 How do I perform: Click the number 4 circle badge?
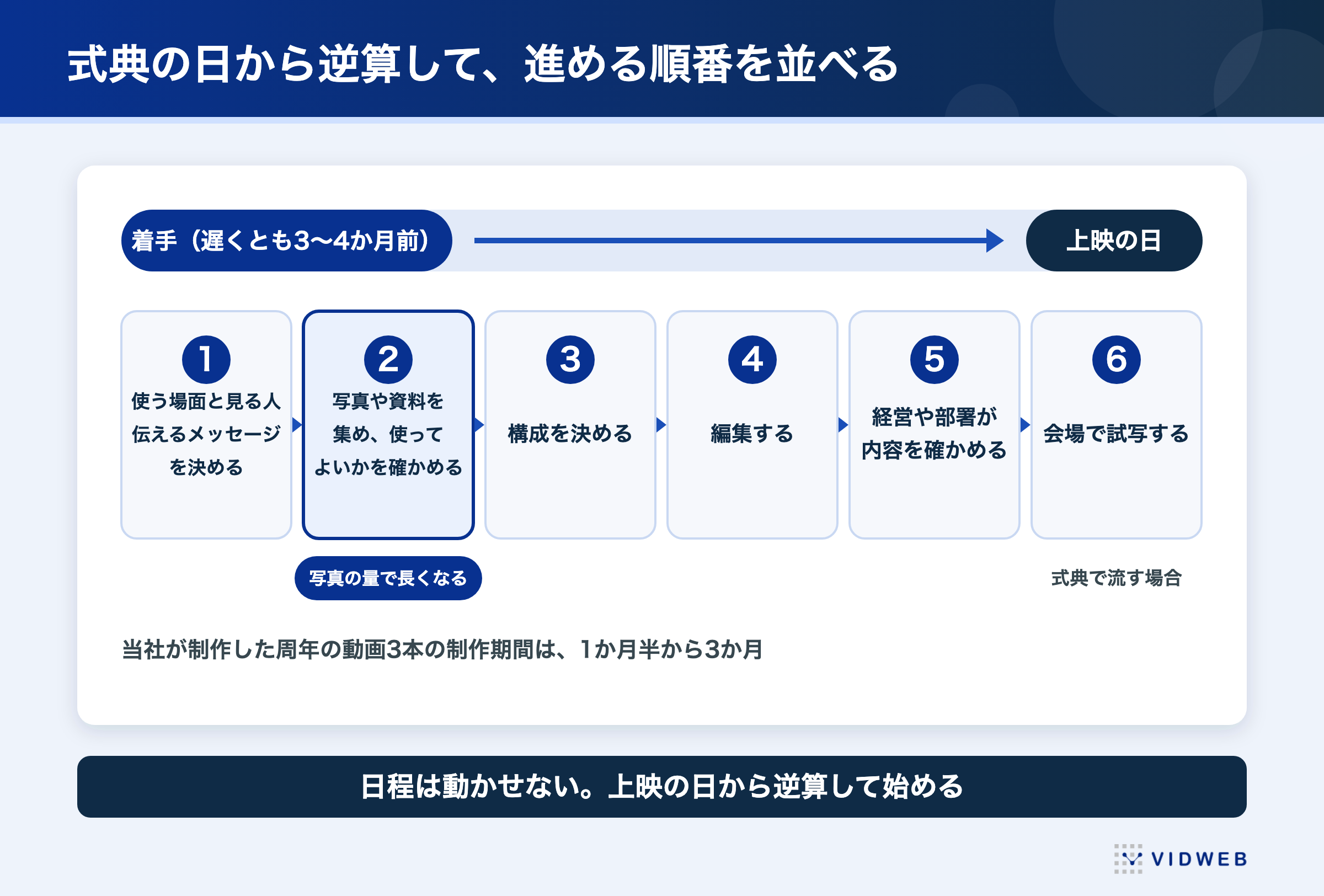[x=752, y=359]
